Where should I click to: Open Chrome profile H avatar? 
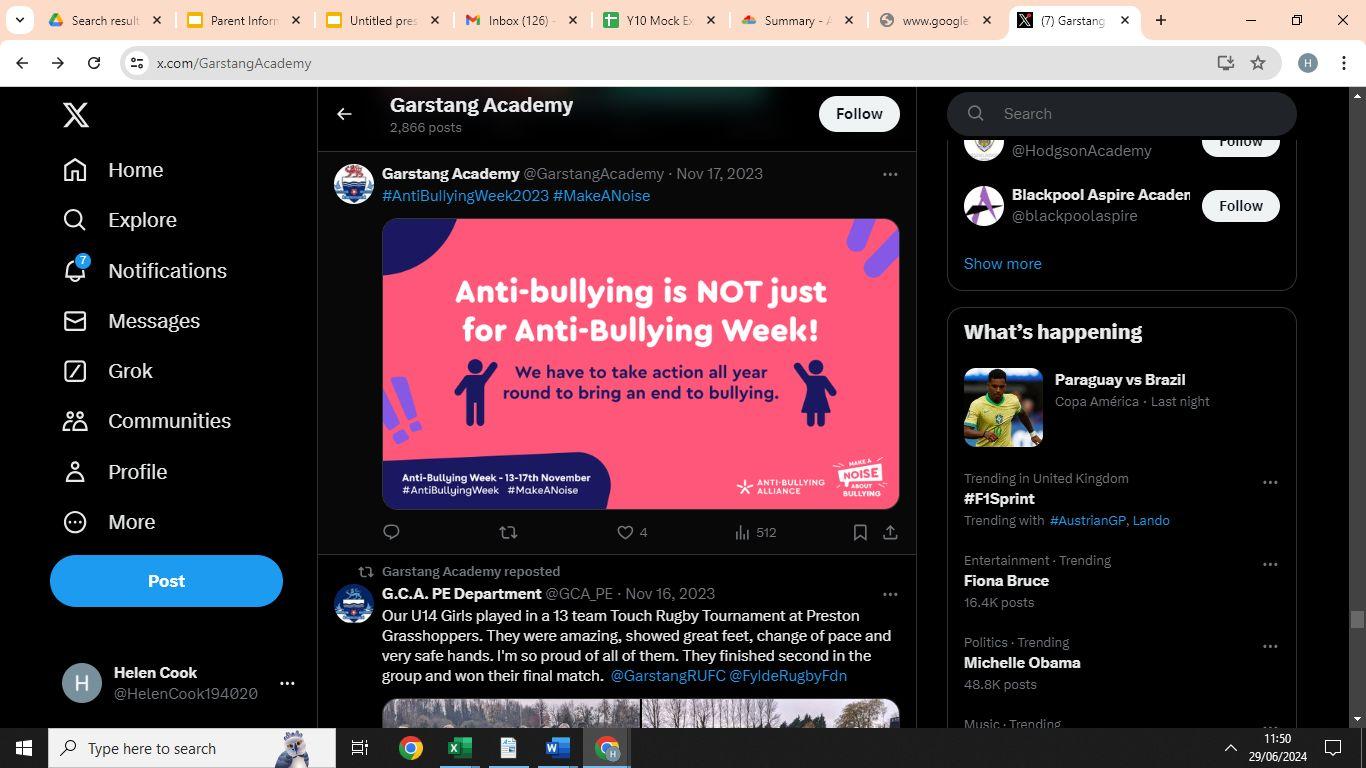click(1307, 63)
